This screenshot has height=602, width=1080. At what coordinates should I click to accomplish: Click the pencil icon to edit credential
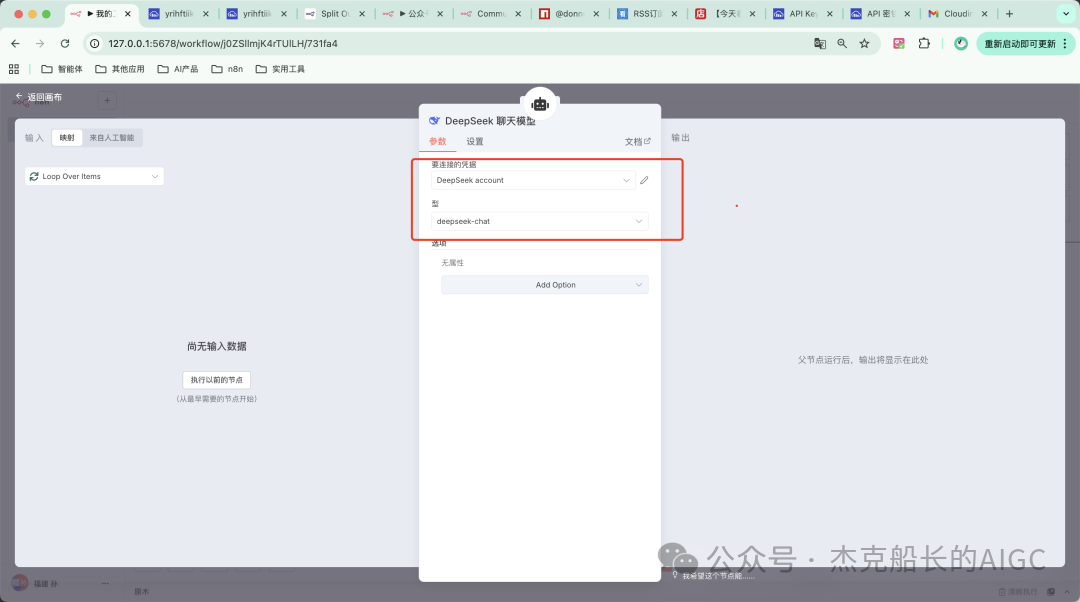644,180
